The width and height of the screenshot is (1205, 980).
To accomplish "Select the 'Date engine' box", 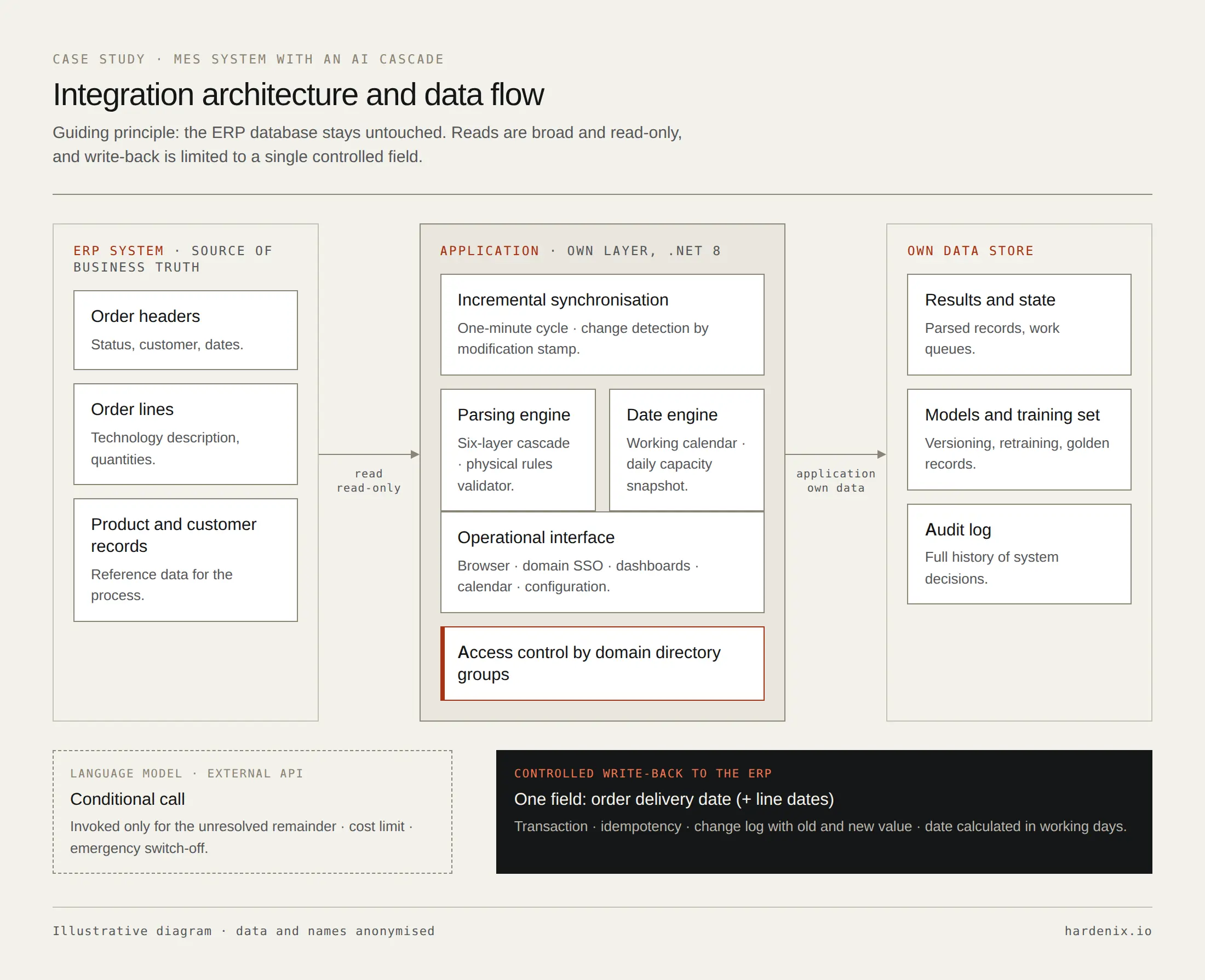I will pos(686,450).
